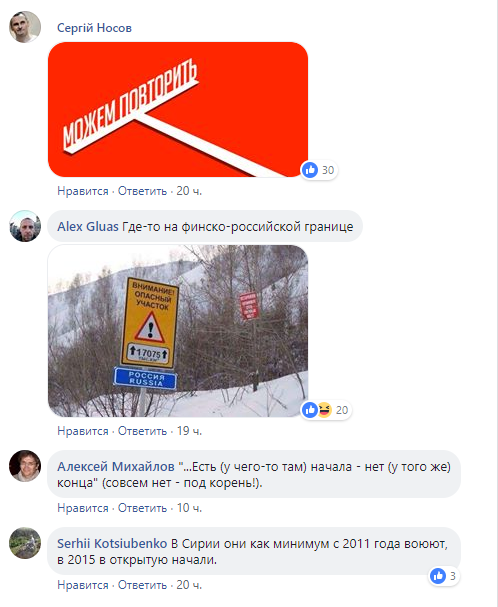The image size is (498, 607).
Task: Click the laughing emoji reaction icon
Action: point(325,410)
